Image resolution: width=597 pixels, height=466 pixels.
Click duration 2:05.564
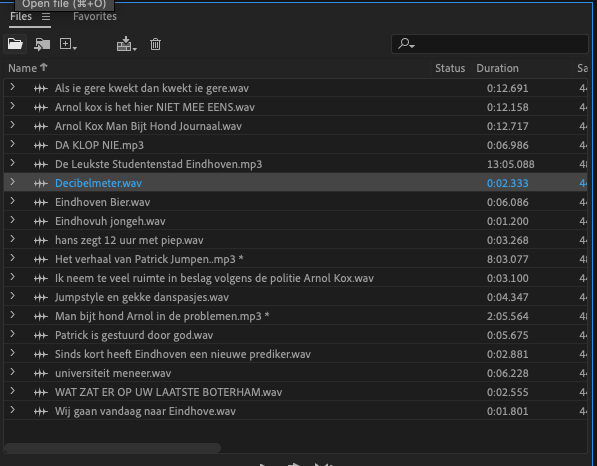coord(508,317)
